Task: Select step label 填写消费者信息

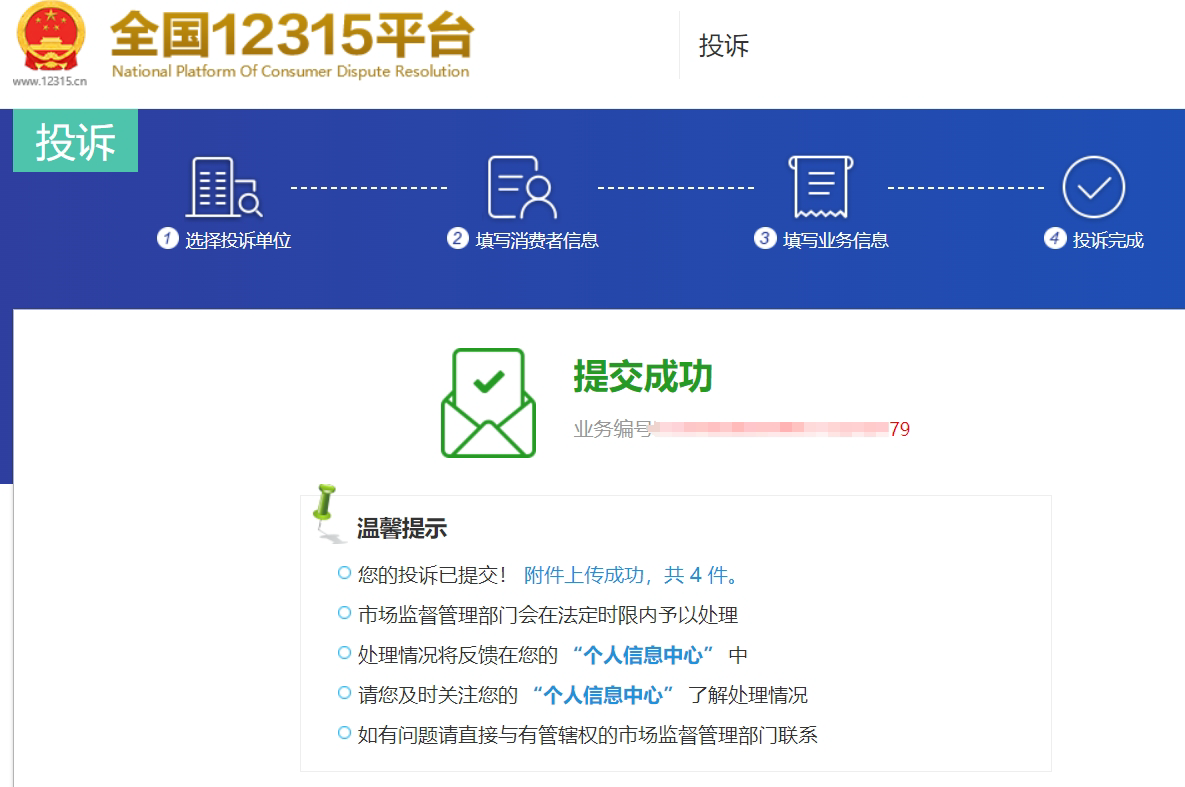Action: coord(536,240)
